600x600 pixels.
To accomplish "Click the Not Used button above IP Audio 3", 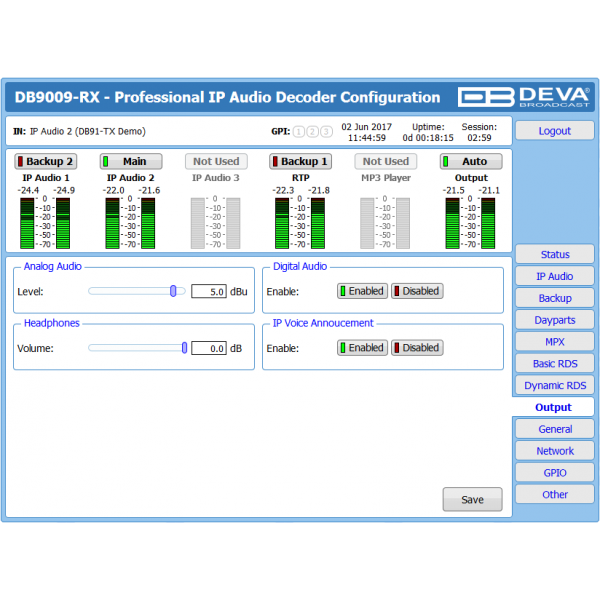I will coord(216,161).
